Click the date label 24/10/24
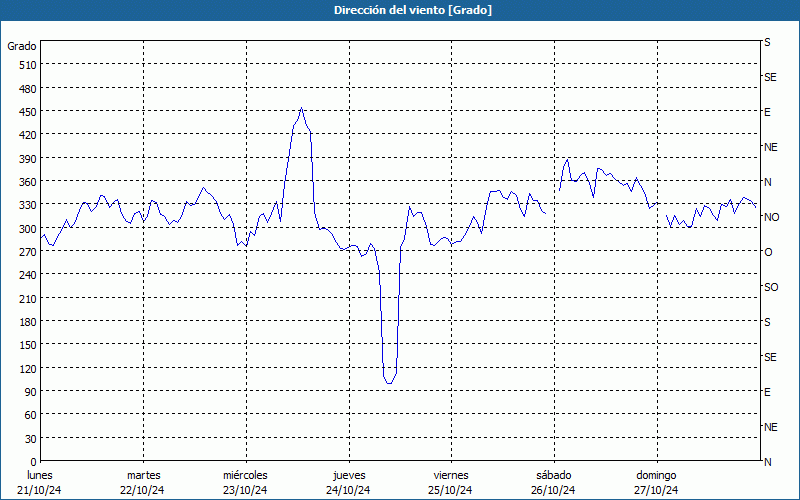 tap(348, 490)
